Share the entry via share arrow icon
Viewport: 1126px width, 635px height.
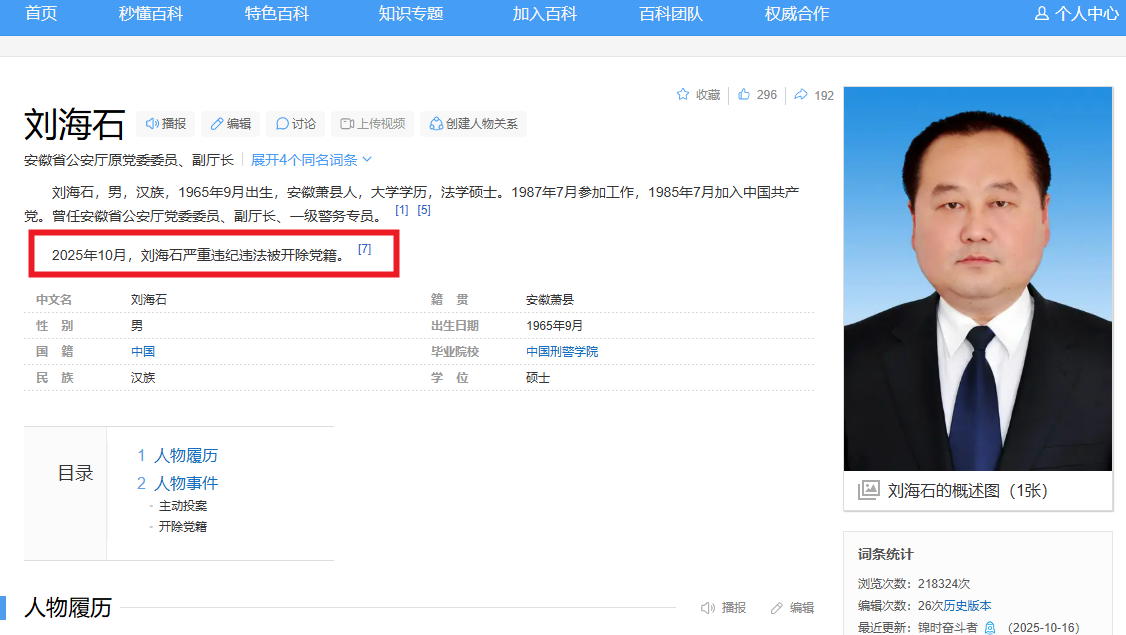pyautogui.click(x=801, y=95)
